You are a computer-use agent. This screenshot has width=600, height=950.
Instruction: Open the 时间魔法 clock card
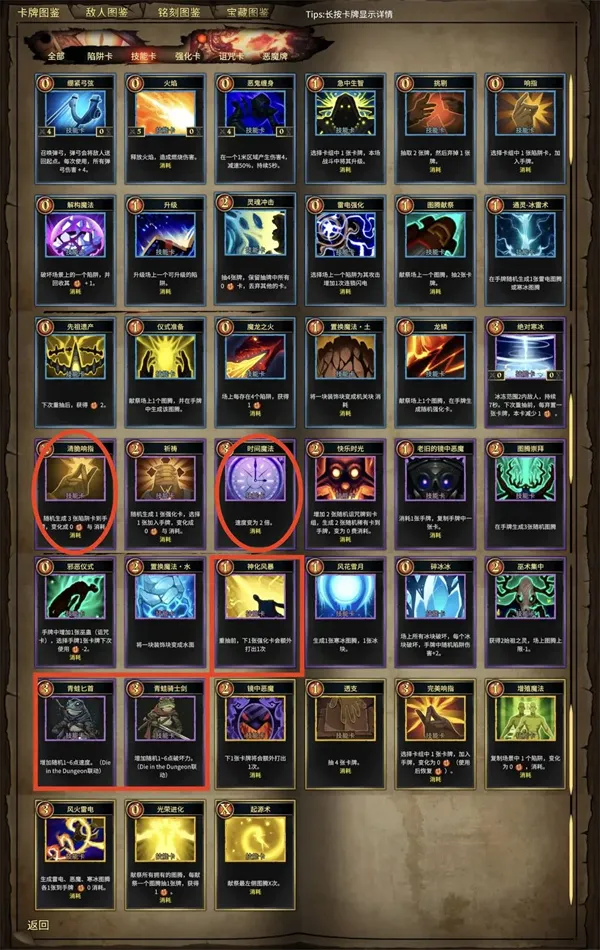click(x=255, y=493)
